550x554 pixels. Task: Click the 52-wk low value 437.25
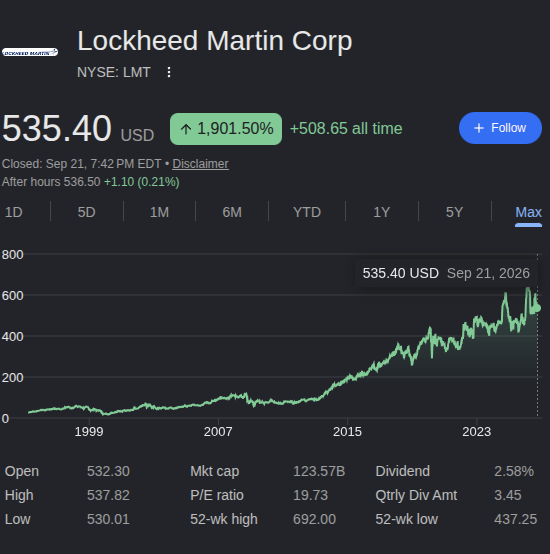tap(515, 519)
